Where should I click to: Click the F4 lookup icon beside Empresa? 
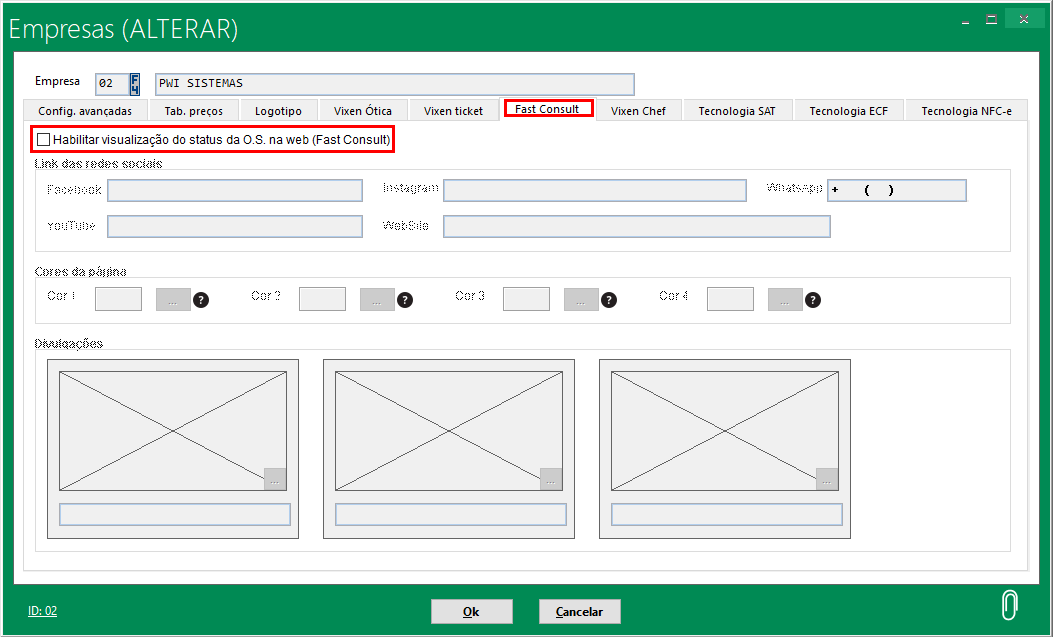coord(134,84)
